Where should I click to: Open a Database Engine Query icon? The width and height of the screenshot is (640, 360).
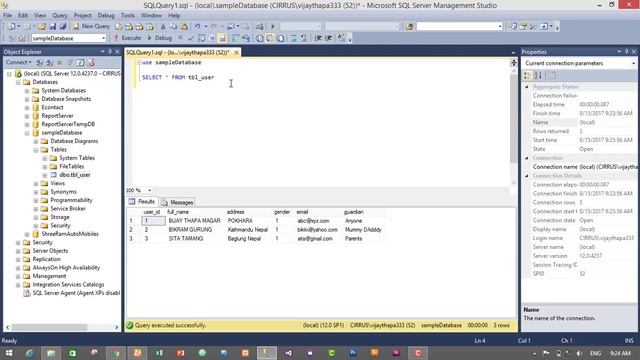point(118,27)
